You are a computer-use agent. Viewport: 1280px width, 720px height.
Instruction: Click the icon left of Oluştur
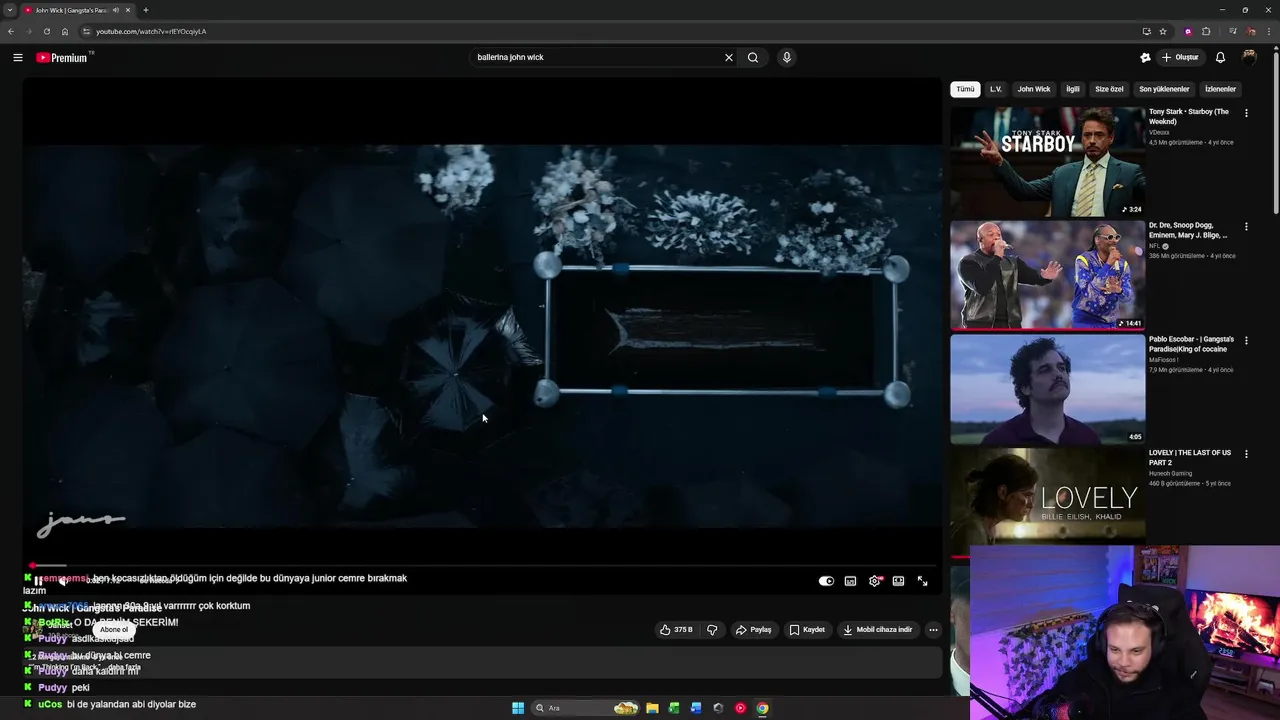[x=1145, y=58]
